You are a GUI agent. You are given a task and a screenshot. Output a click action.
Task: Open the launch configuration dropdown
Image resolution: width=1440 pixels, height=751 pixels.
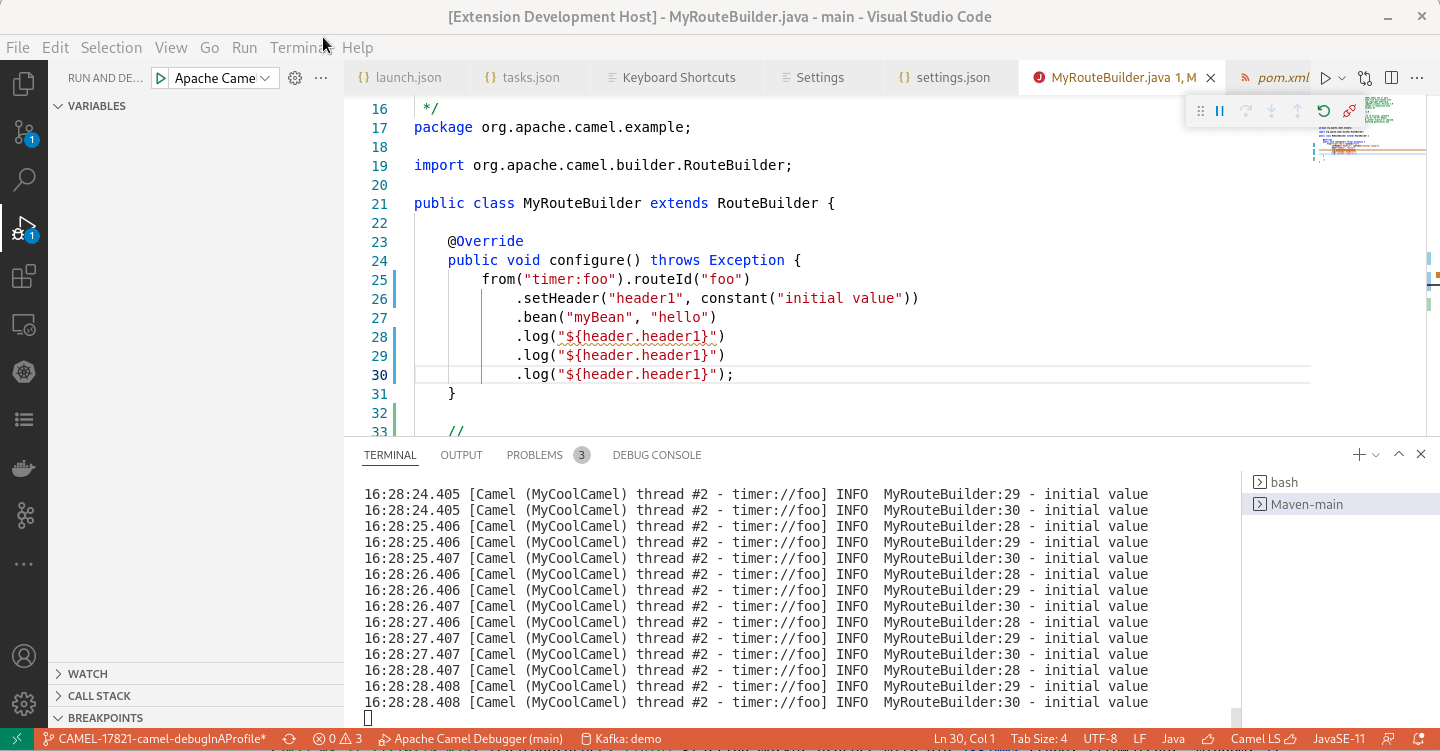pyautogui.click(x=263, y=77)
